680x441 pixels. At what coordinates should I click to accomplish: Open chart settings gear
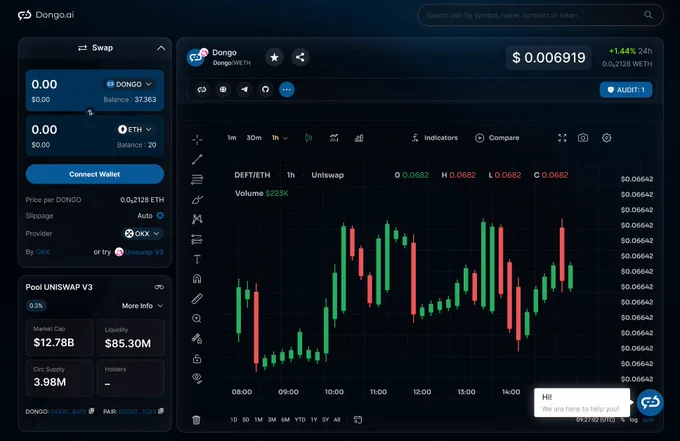coord(607,138)
